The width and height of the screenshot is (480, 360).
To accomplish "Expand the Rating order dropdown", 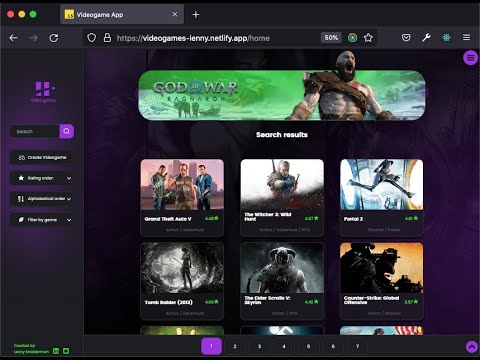I will click(x=42, y=178).
